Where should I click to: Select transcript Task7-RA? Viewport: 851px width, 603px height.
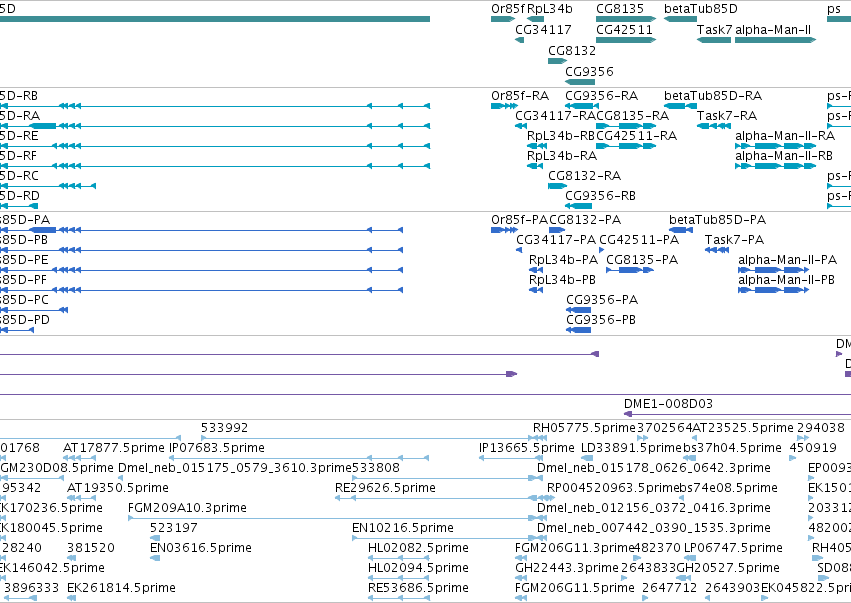coord(727,116)
